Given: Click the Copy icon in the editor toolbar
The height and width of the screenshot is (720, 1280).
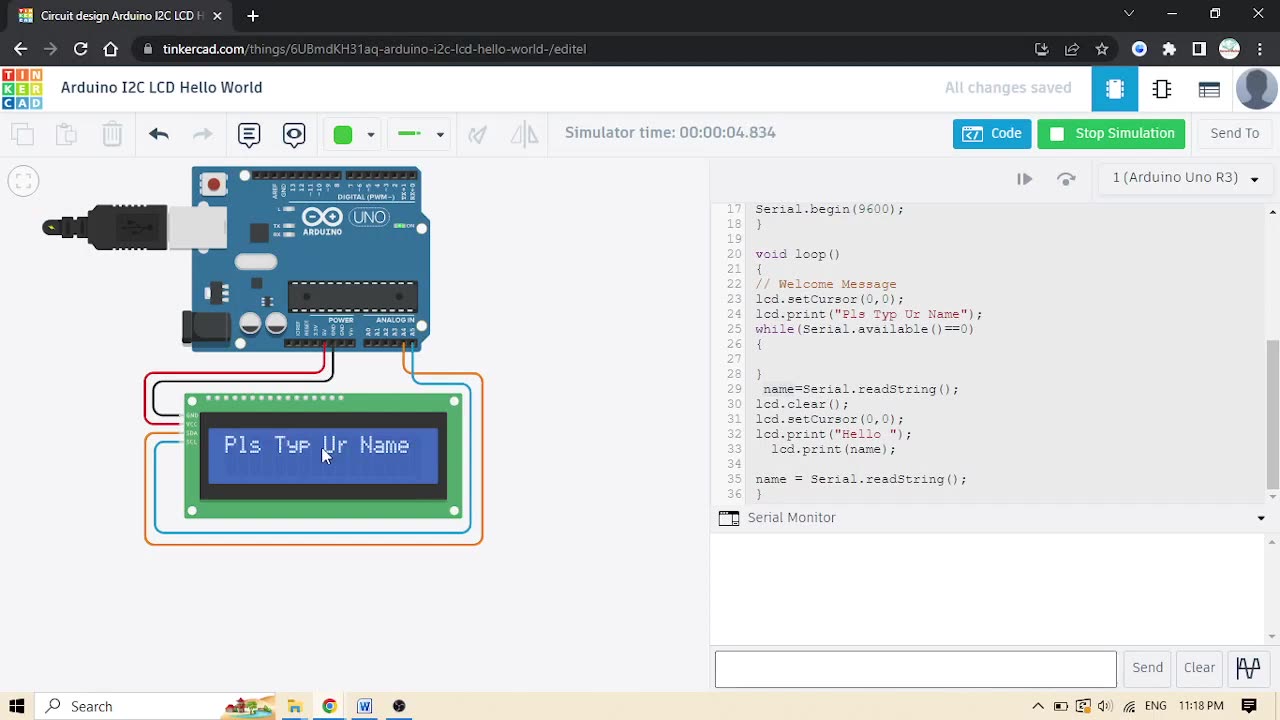Looking at the screenshot, I should [x=23, y=134].
